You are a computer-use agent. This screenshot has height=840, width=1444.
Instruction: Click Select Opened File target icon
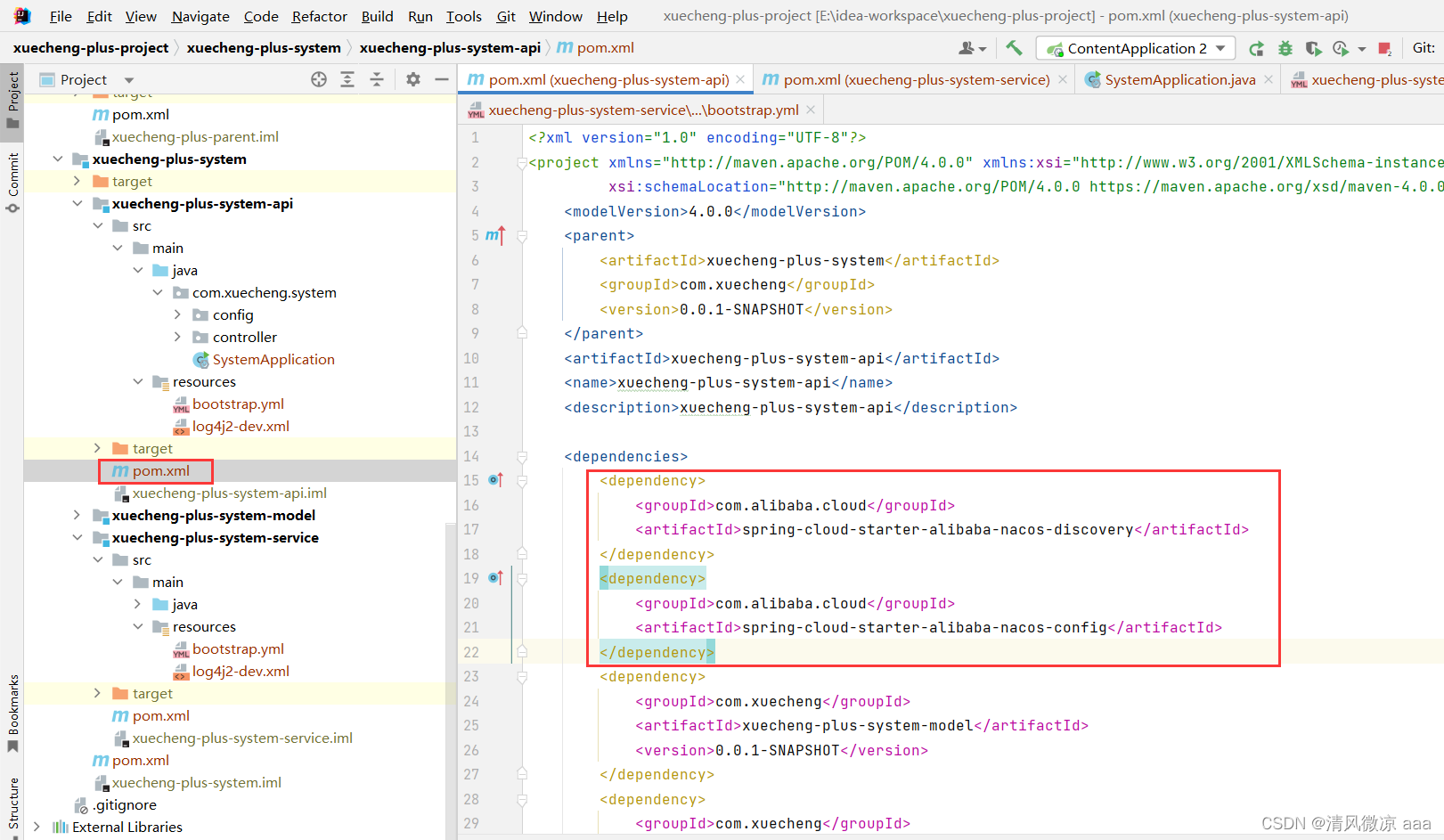[x=319, y=79]
